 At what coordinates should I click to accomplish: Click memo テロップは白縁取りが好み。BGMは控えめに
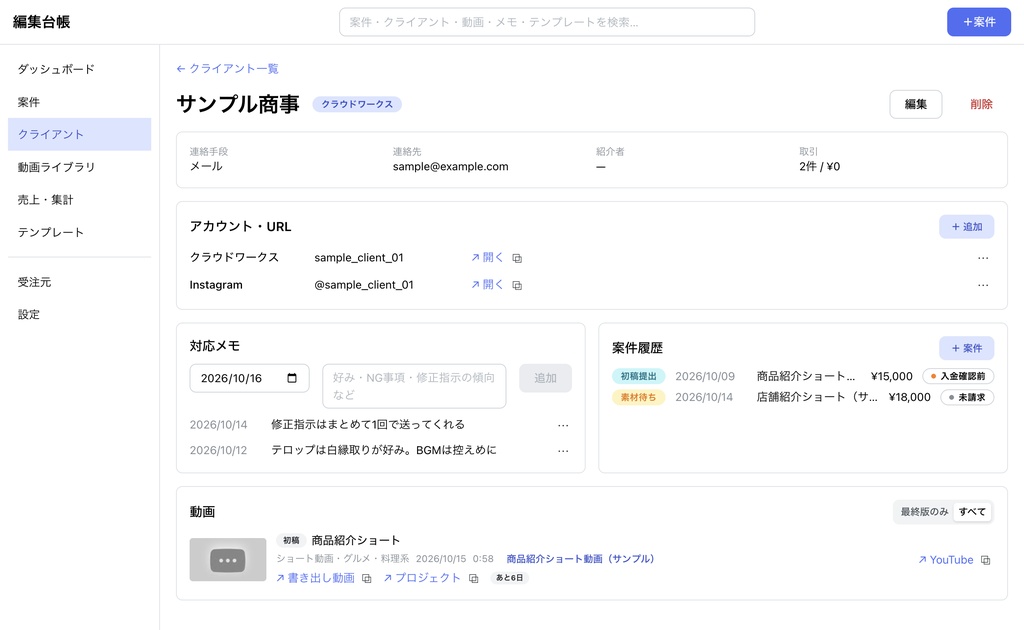(383, 450)
